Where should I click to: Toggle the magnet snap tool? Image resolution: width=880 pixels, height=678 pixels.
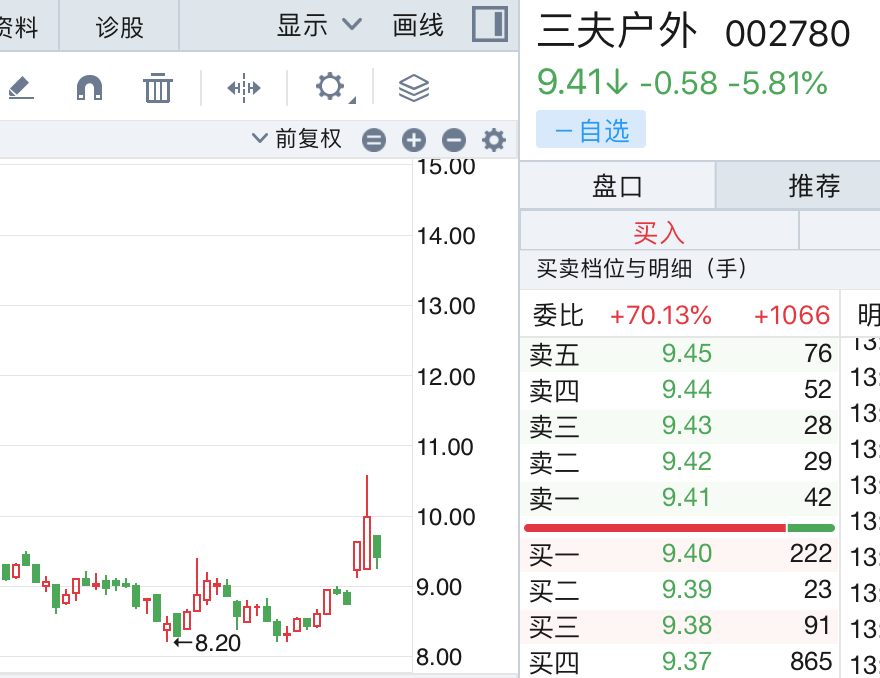pos(89,88)
